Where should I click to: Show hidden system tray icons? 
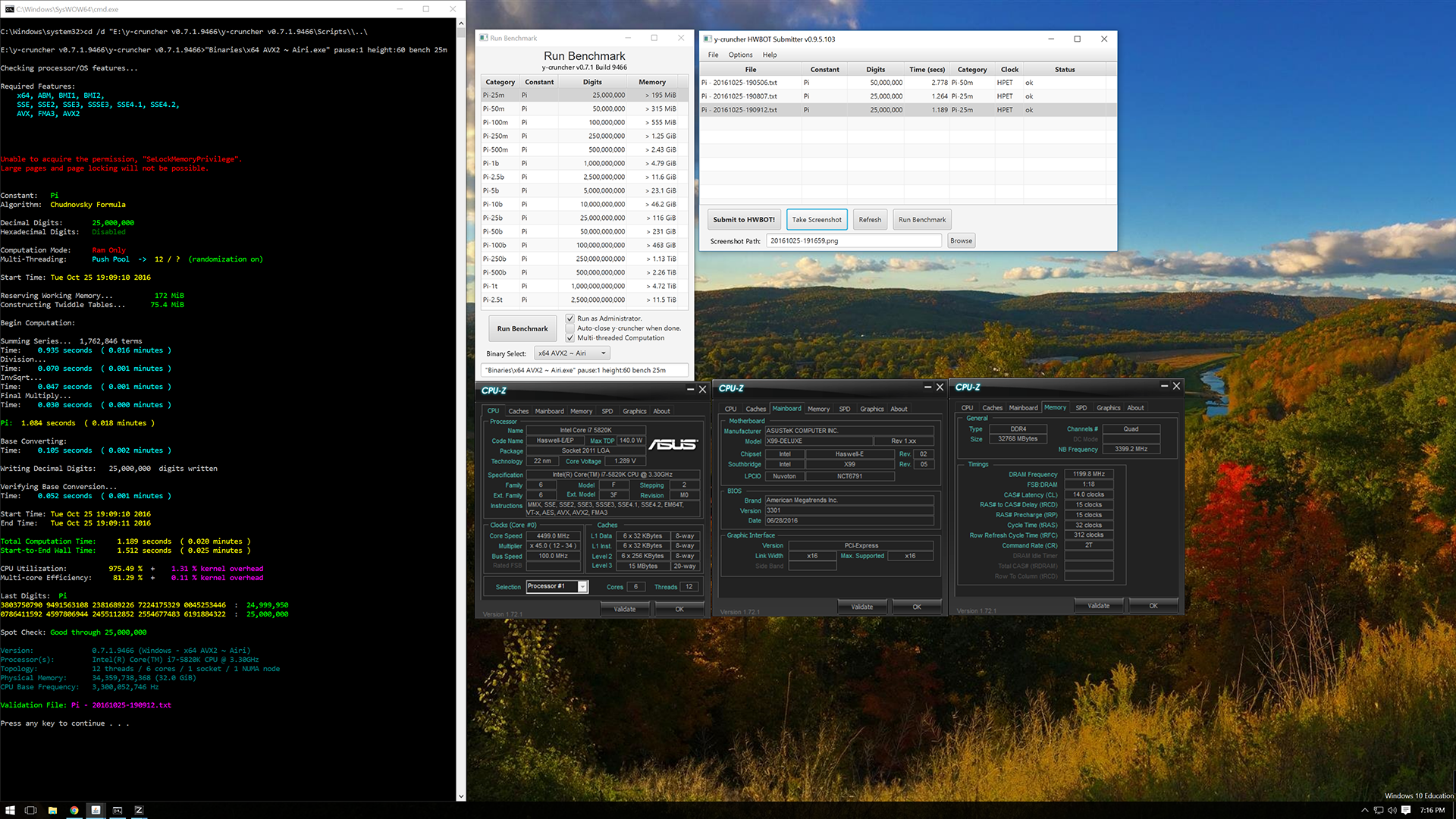pos(1365,810)
